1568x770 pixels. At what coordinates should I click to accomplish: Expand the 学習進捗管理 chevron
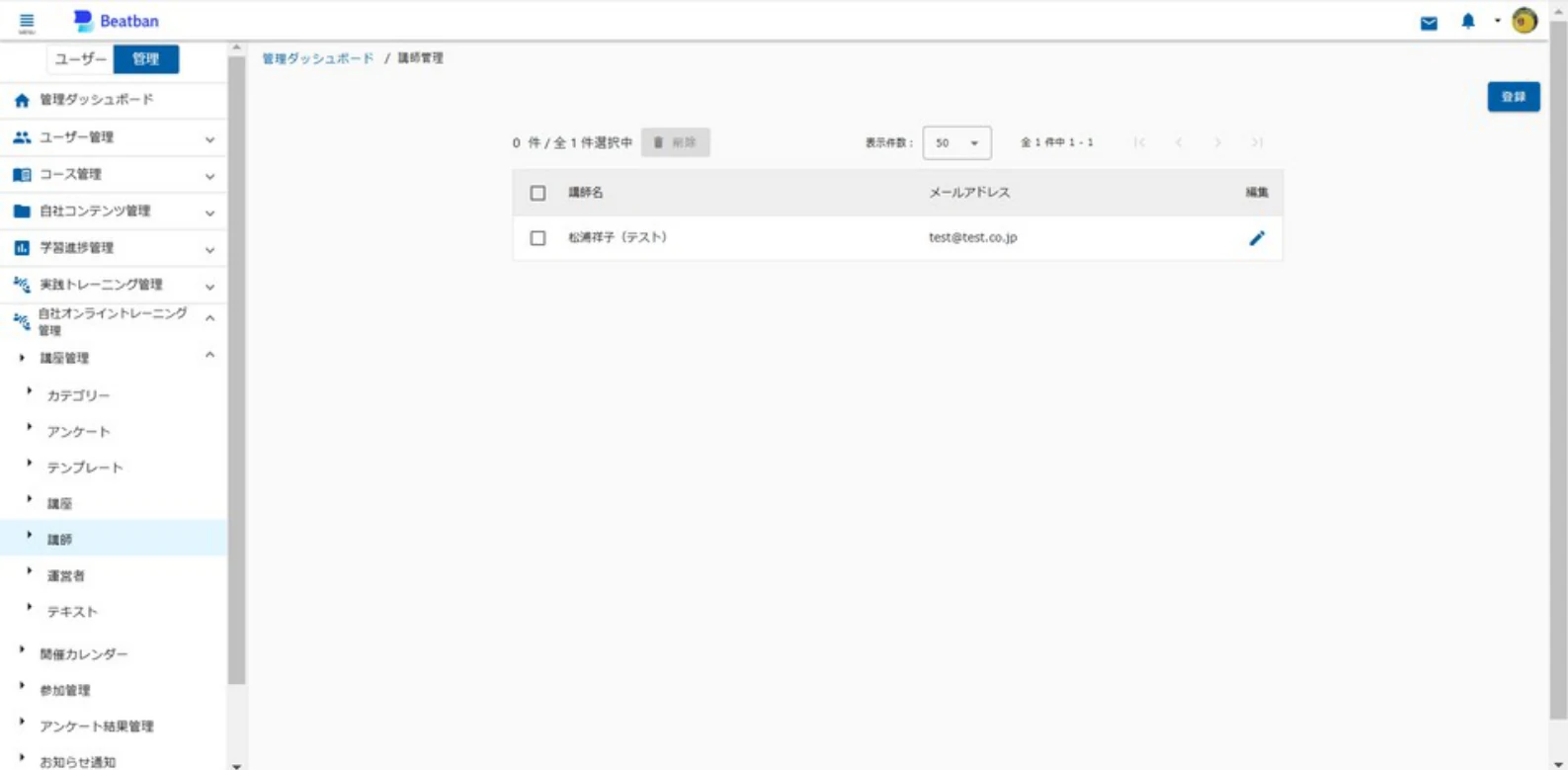point(209,249)
